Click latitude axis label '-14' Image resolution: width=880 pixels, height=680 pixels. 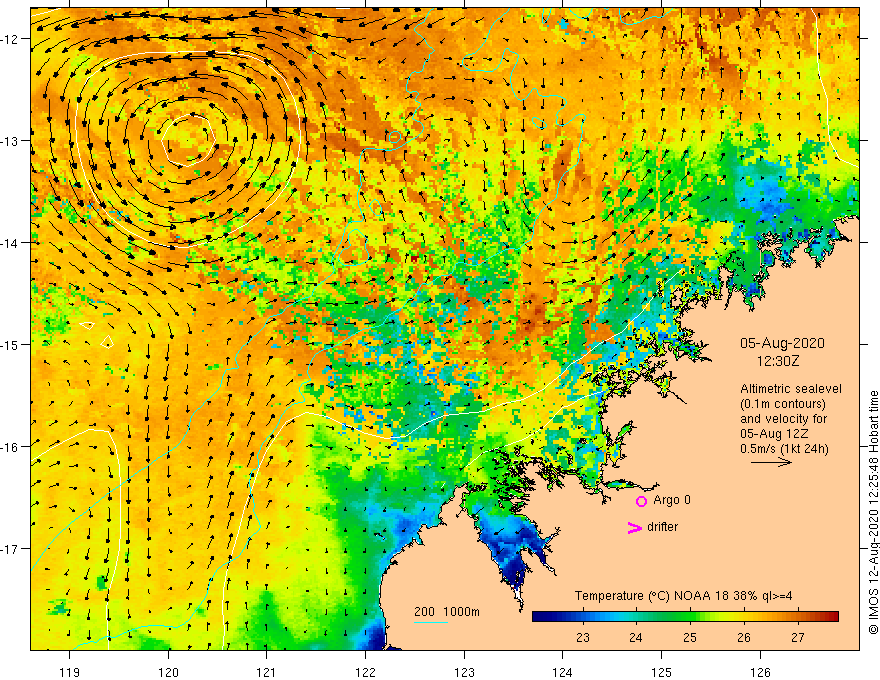(10, 243)
